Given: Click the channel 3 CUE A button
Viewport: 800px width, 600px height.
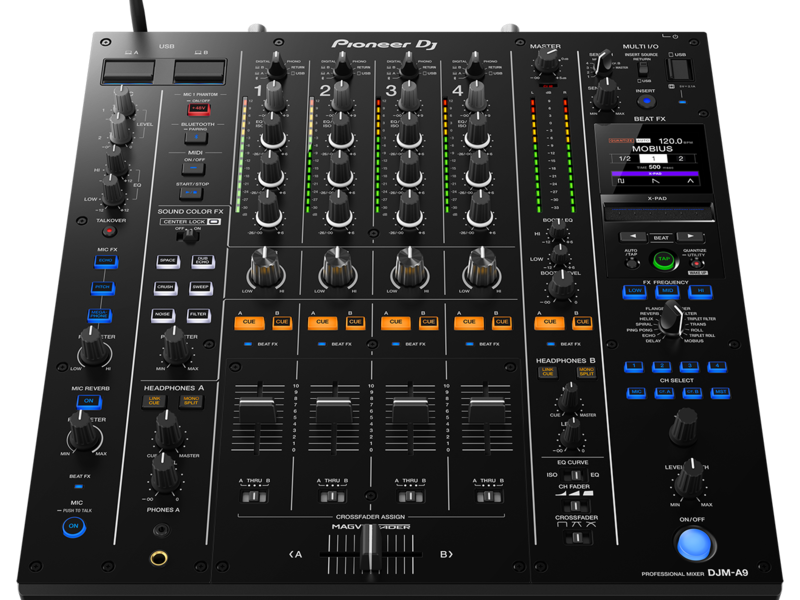Looking at the screenshot, I should click(396, 322).
